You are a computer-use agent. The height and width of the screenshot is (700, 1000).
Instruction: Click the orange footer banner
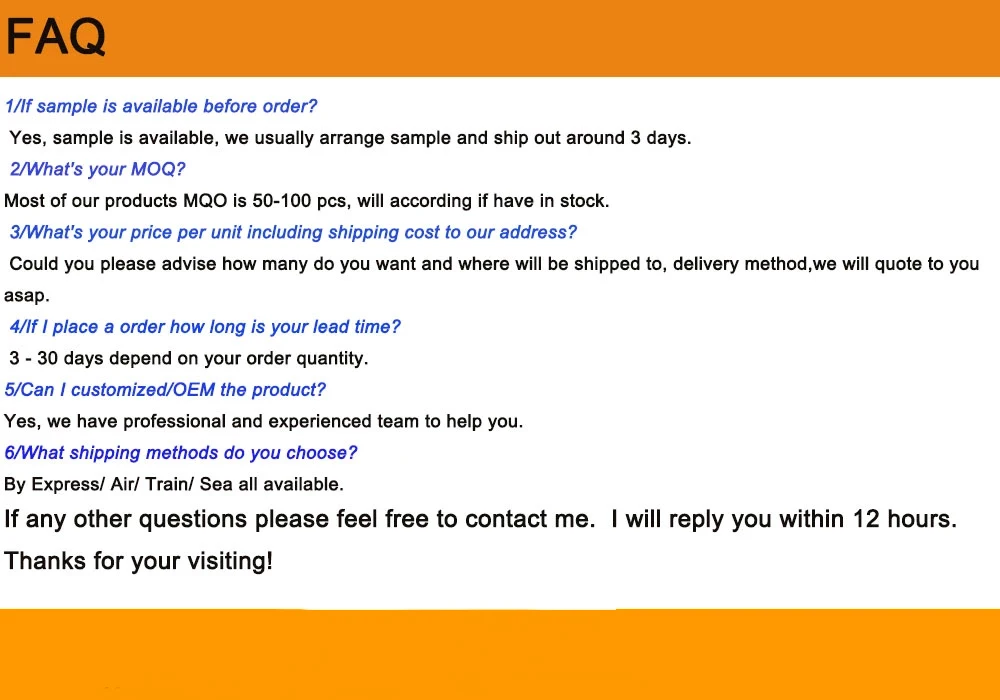click(x=500, y=655)
